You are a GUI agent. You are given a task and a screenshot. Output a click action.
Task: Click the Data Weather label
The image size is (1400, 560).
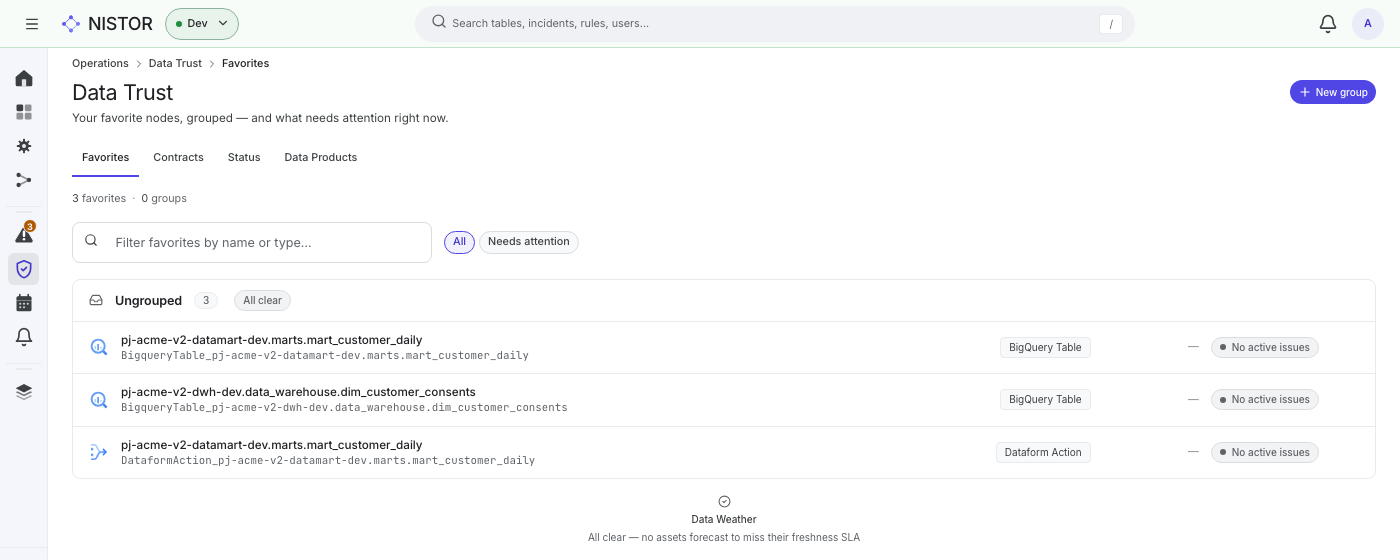click(724, 519)
